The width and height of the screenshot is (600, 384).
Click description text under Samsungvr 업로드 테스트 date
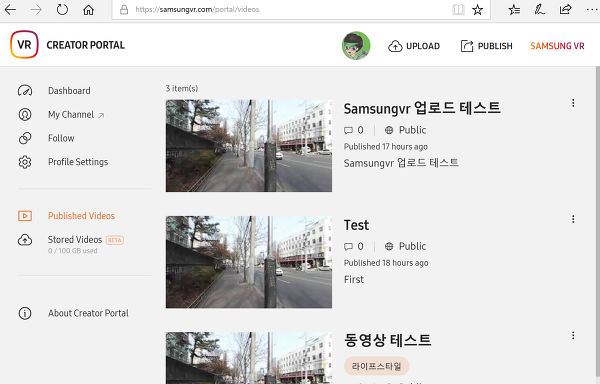[x=401, y=163]
